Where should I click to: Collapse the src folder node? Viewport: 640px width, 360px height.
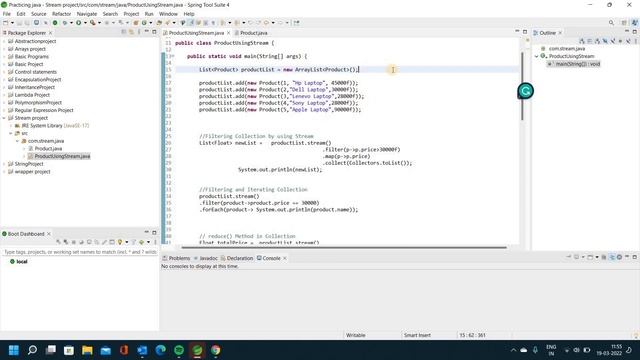point(11,133)
